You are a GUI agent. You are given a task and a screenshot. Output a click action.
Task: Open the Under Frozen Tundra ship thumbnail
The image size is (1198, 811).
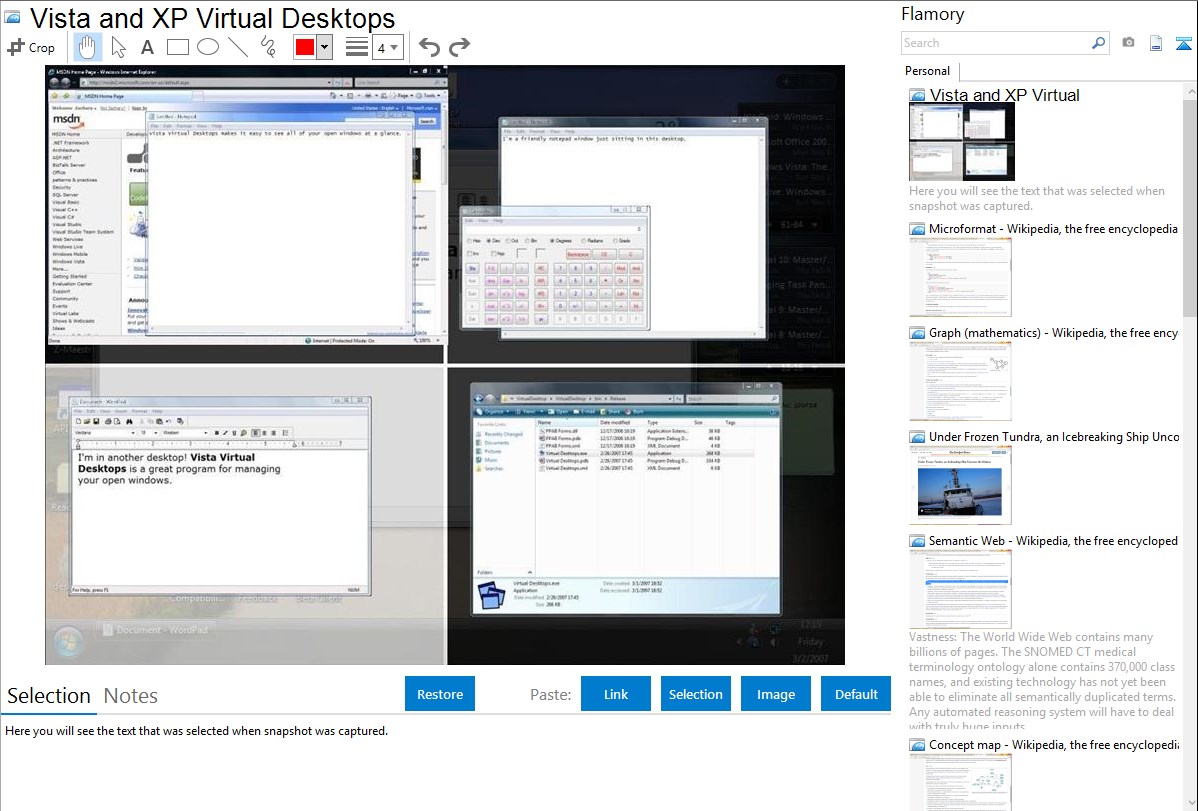pyautogui.click(x=960, y=485)
